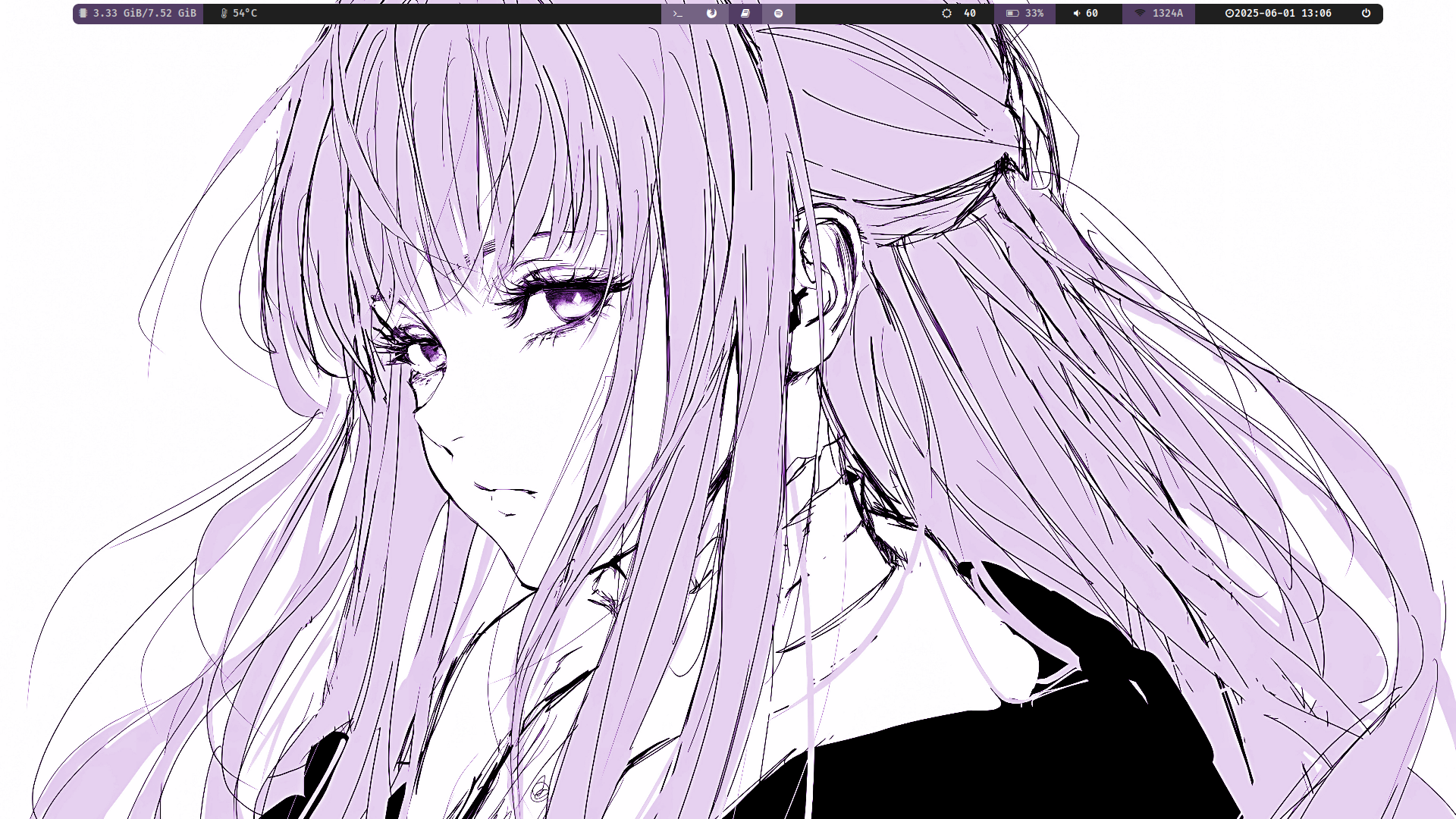This screenshot has width=1456, height=819.
Task: Click the volume level 60
Action: (1092, 14)
